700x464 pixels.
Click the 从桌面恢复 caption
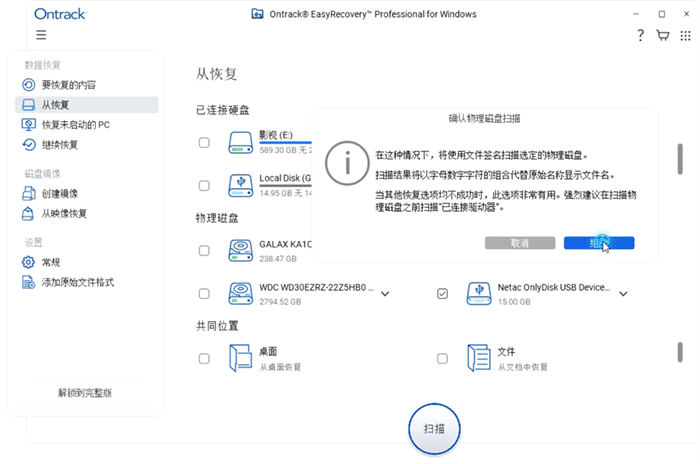(x=280, y=367)
